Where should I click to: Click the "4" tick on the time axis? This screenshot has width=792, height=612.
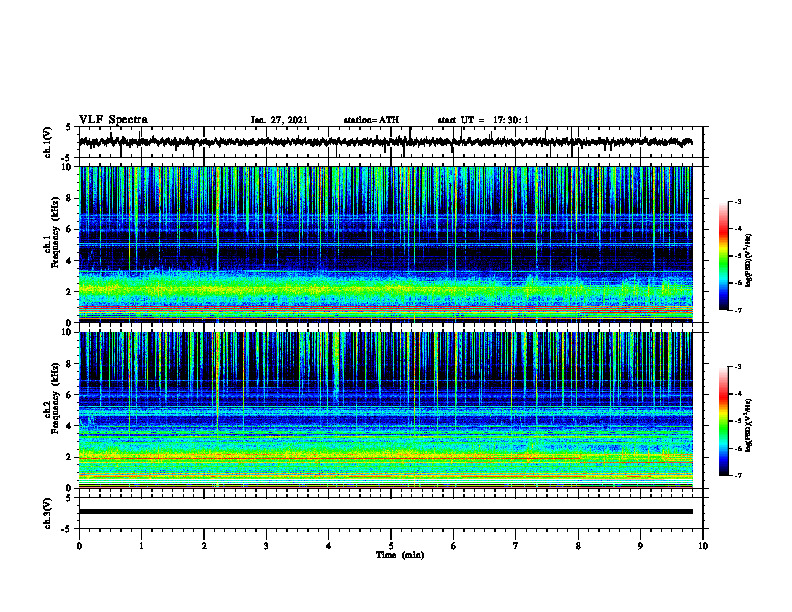(329, 546)
